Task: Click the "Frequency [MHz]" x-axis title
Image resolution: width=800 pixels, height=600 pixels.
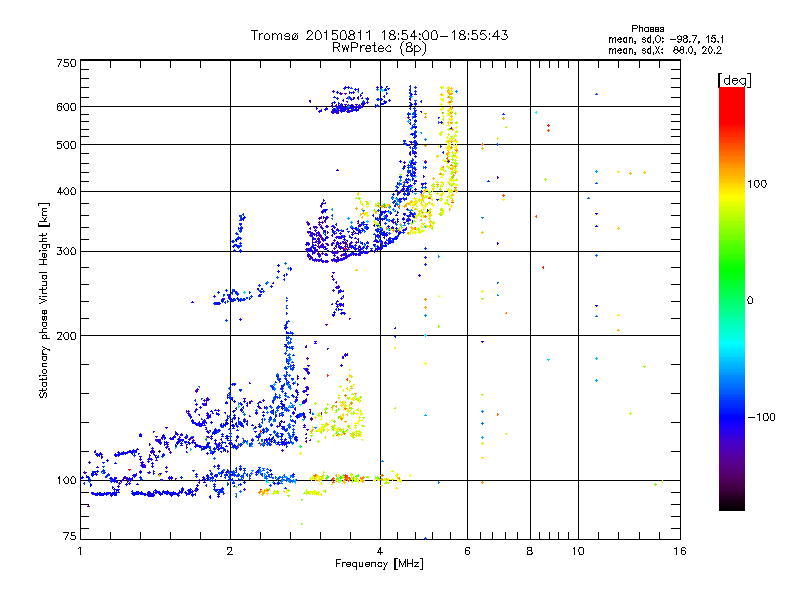Action: pos(379,564)
